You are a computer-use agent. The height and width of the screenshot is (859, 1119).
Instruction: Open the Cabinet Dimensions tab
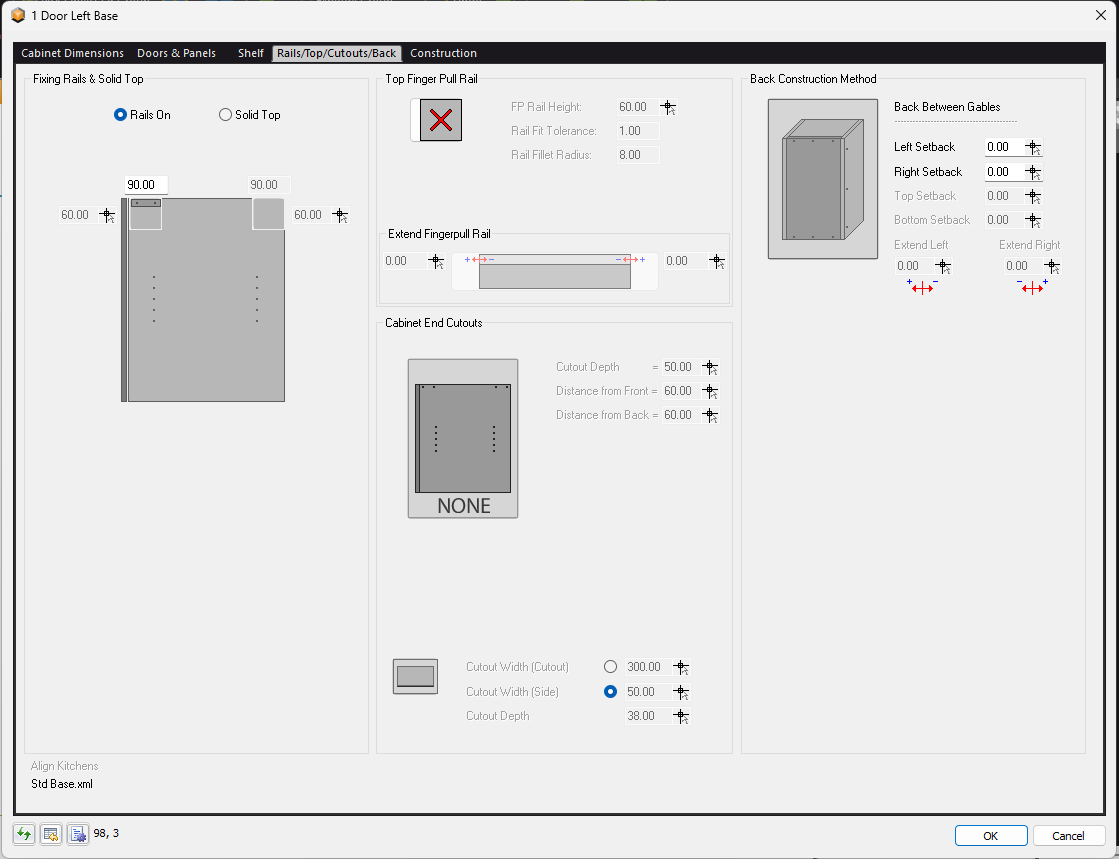click(73, 54)
